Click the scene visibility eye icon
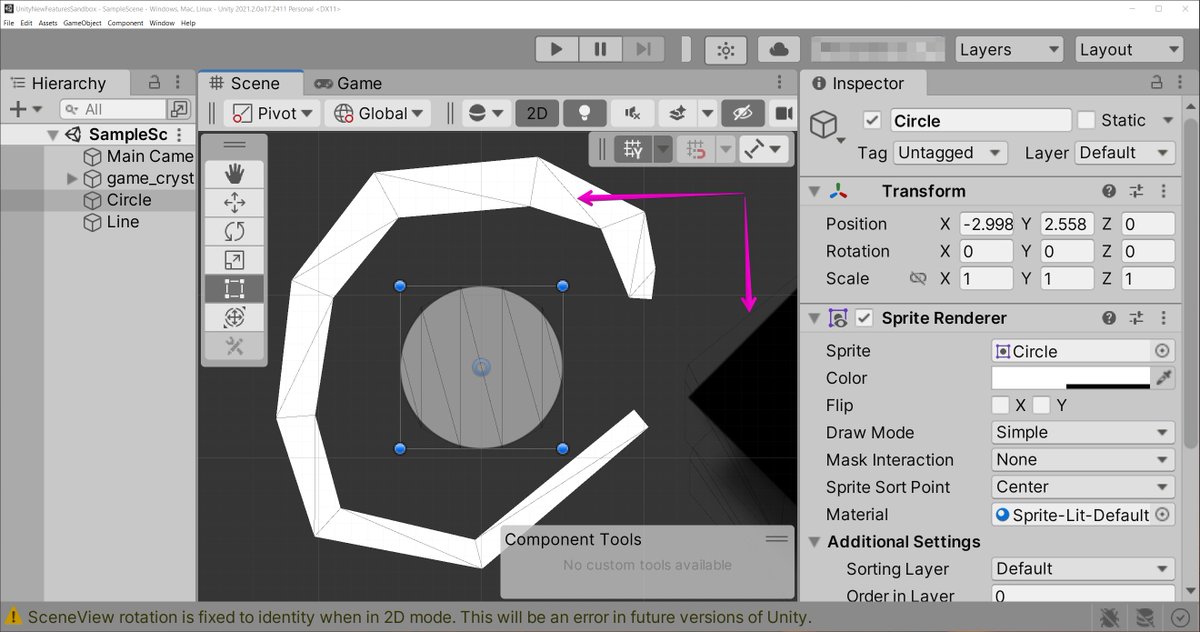The image size is (1200, 632). pyautogui.click(x=743, y=113)
